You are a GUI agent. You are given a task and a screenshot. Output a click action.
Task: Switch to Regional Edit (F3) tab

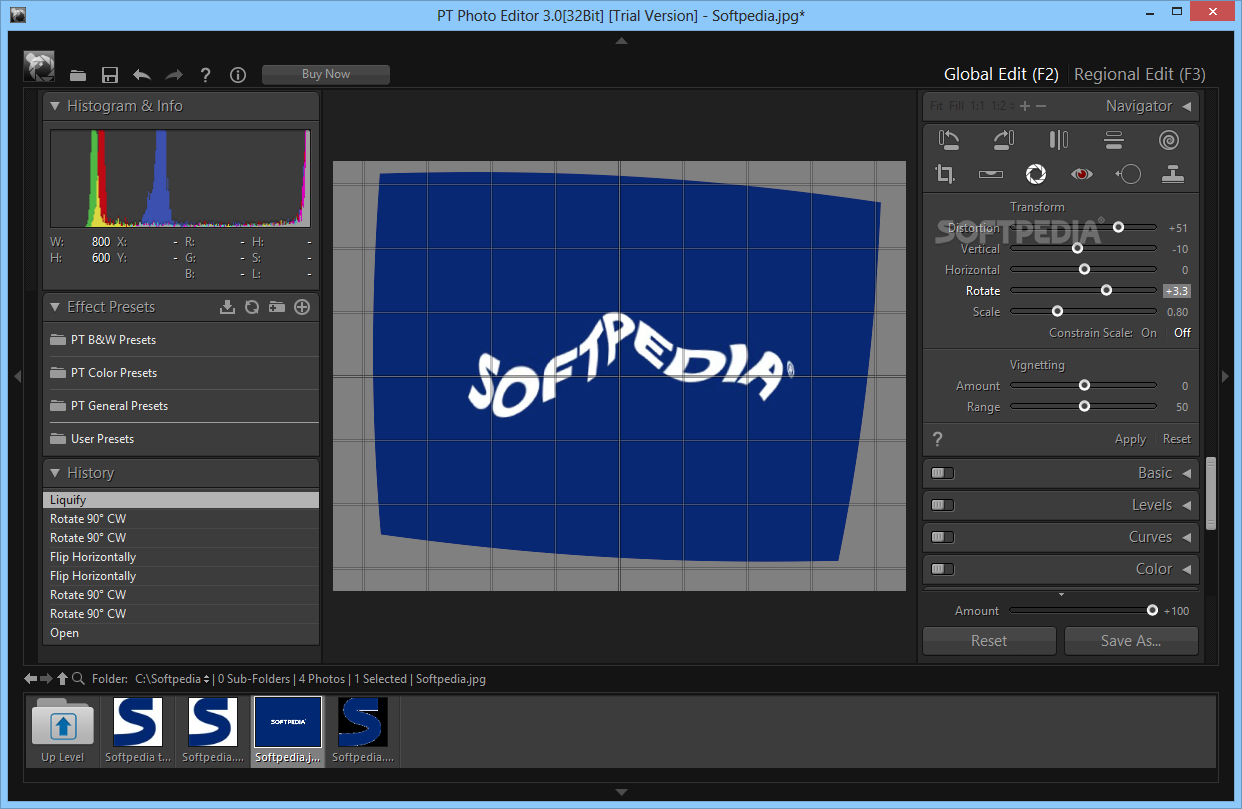(x=1140, y=74)
